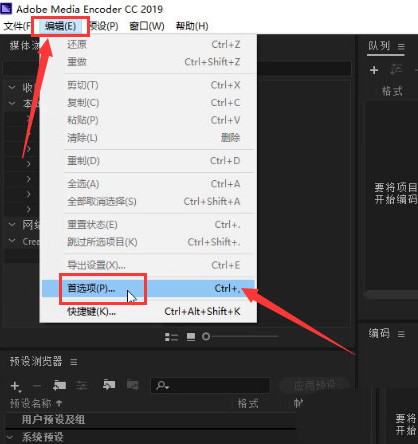Click the 格式 column header in 队列
This screenshot has height=444, width=418.
pyautogui.click(x=392, y=91)
